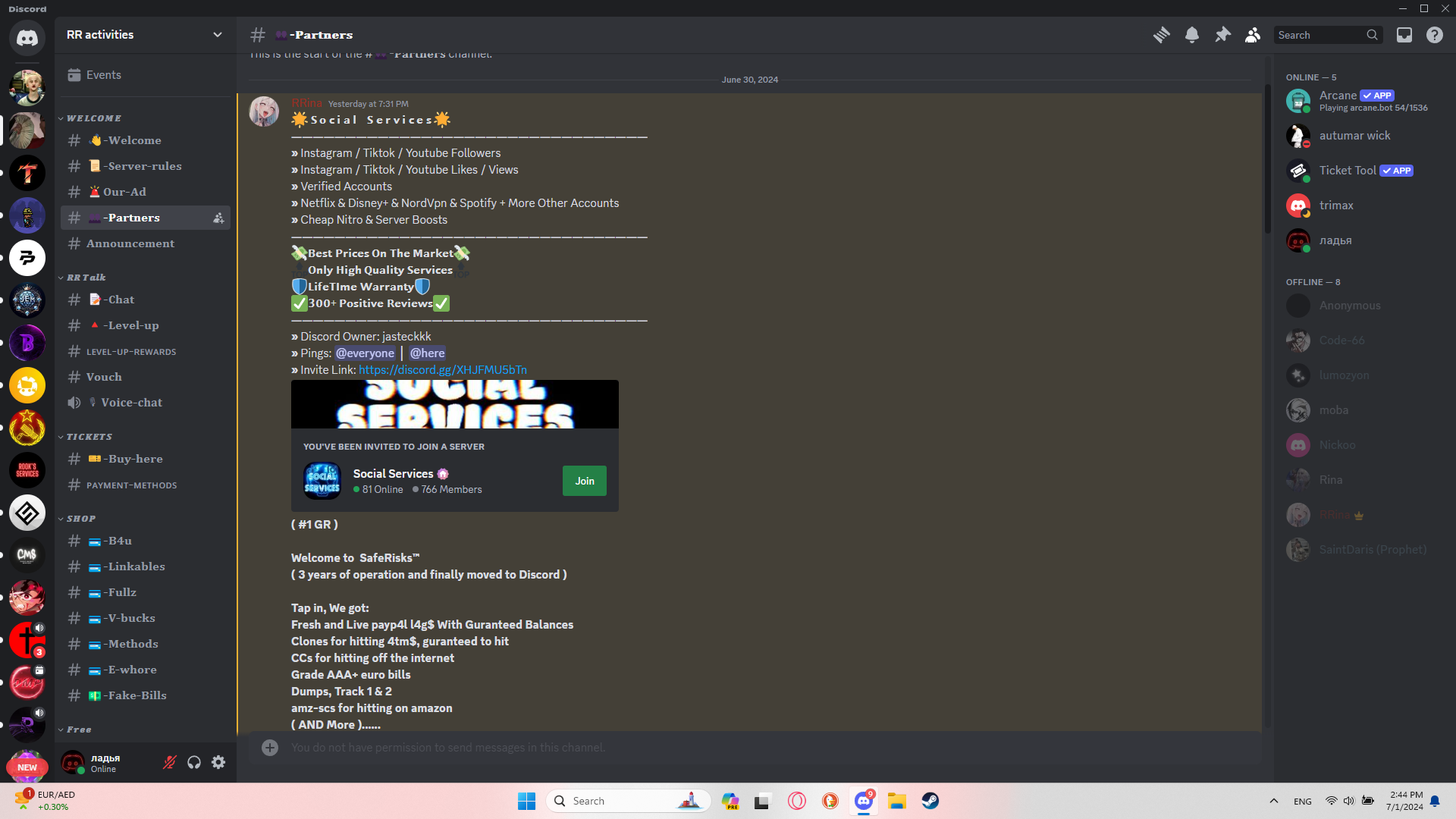1456x819 pixels.
Task: Open the Server-rules channel
Action: point(145,166)
